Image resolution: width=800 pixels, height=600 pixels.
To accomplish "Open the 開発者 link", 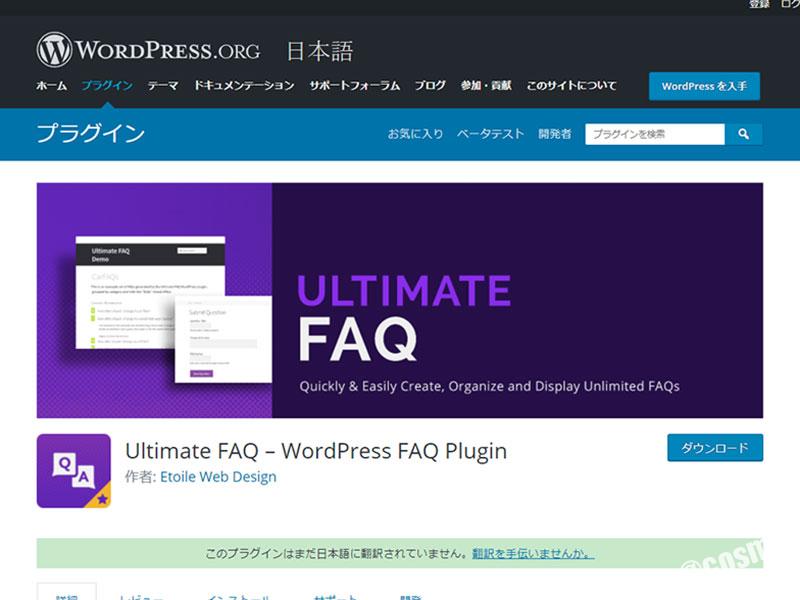I will point(554,134).
